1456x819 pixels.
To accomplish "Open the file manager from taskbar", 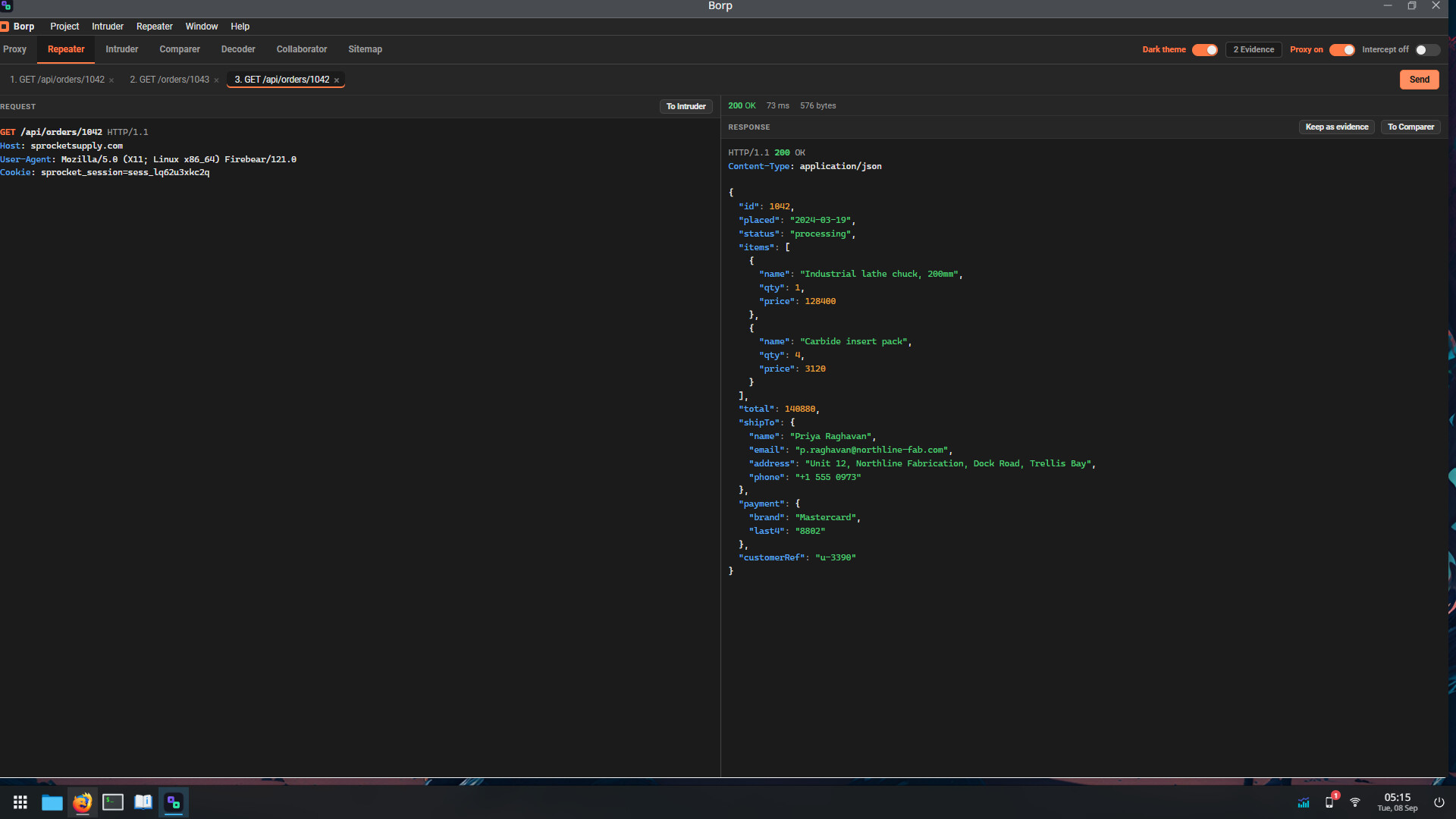I will click(x=52, y=802).
